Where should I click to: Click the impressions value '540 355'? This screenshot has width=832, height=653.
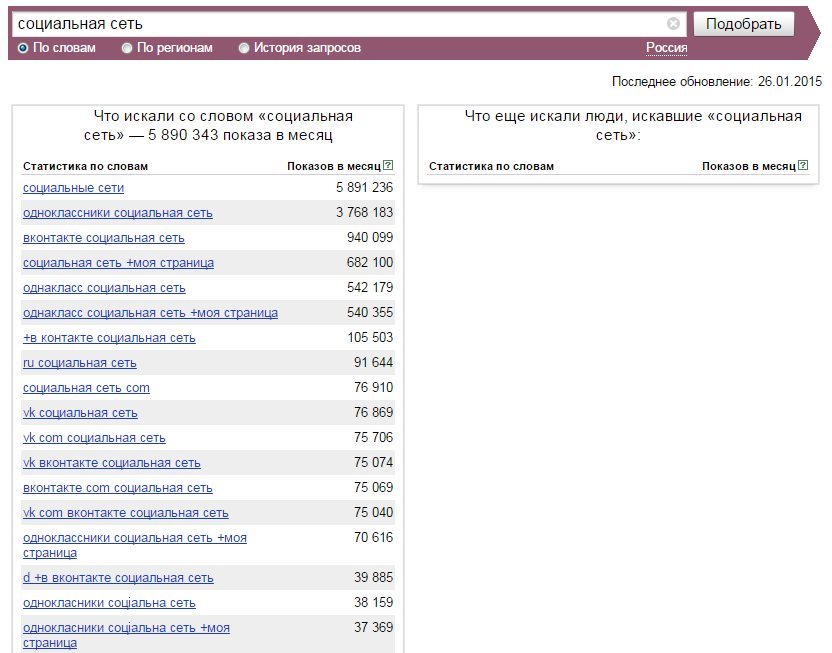pyautogui.click(x=370, y=312)
